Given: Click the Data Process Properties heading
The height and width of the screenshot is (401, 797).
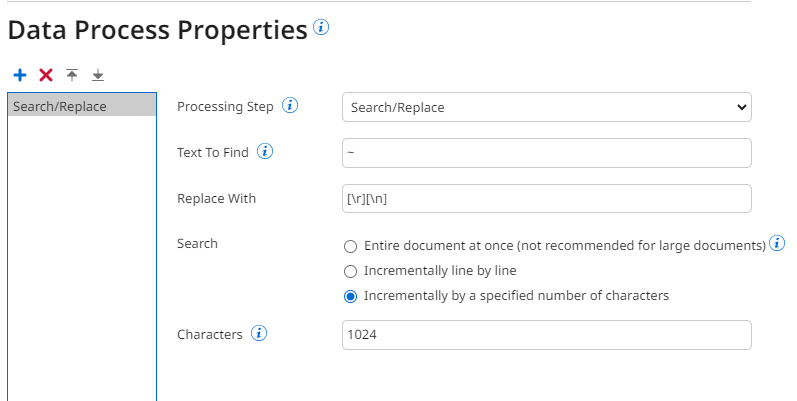Looking at the screenshot, I should (158, 30).
